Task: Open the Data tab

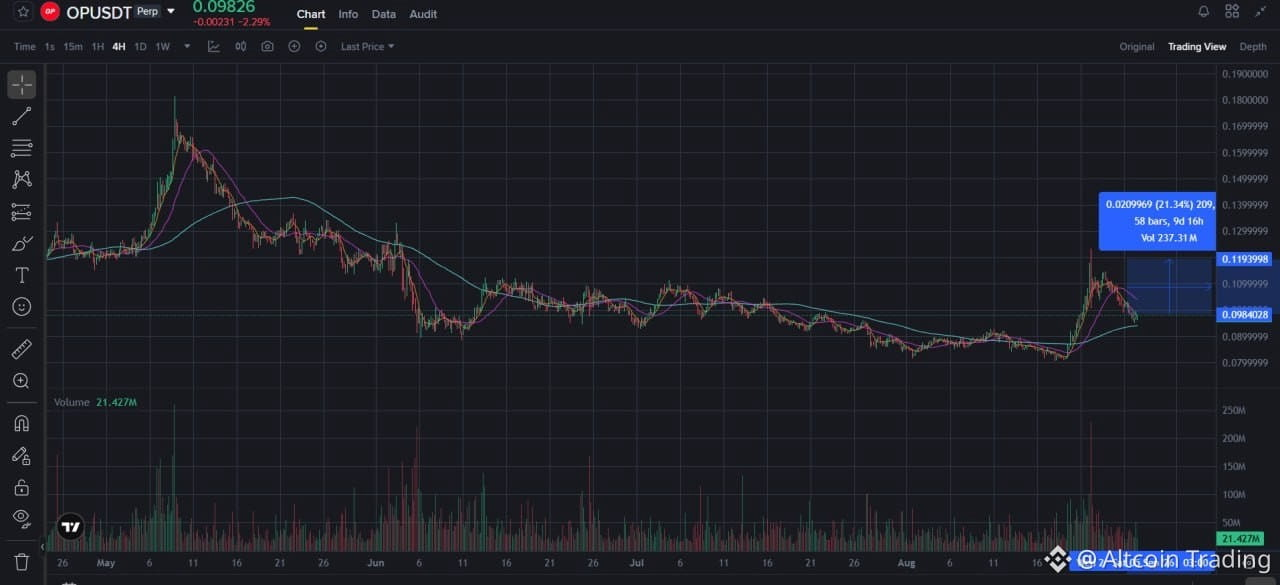Action: click(x=383, y=14)
